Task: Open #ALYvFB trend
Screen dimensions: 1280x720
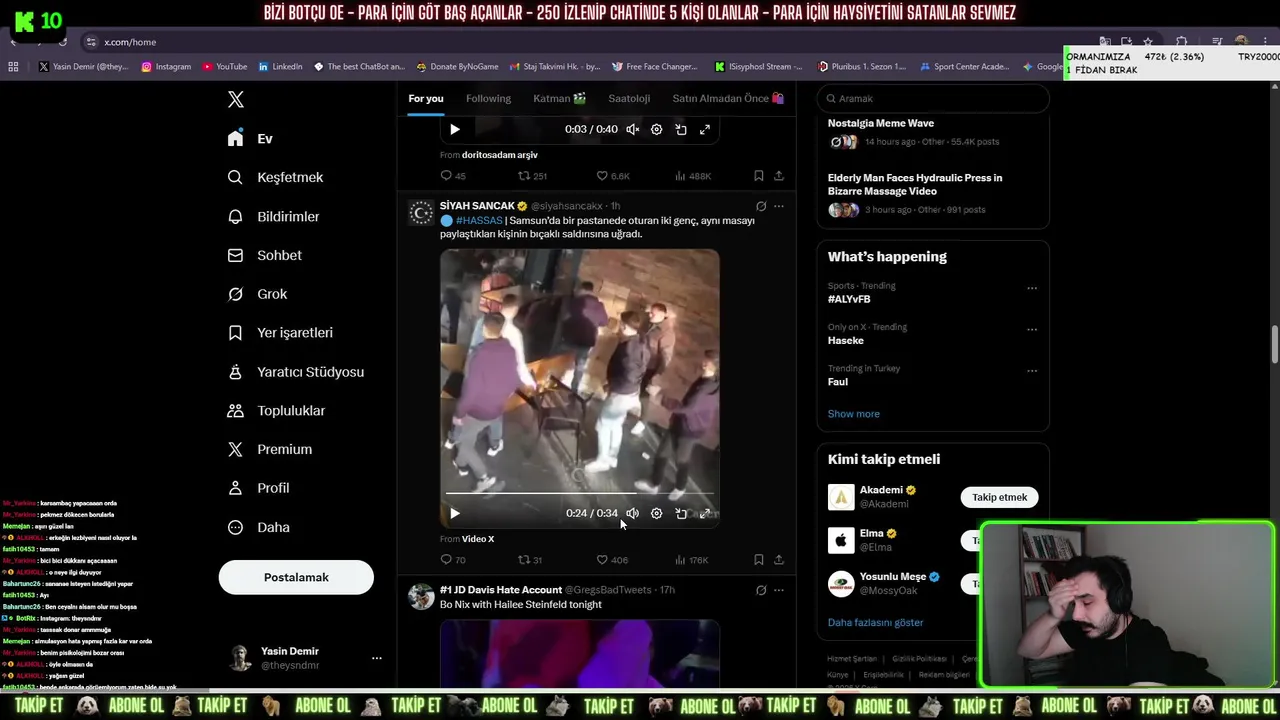Action: pyautogui.click(x=849, y=299)
